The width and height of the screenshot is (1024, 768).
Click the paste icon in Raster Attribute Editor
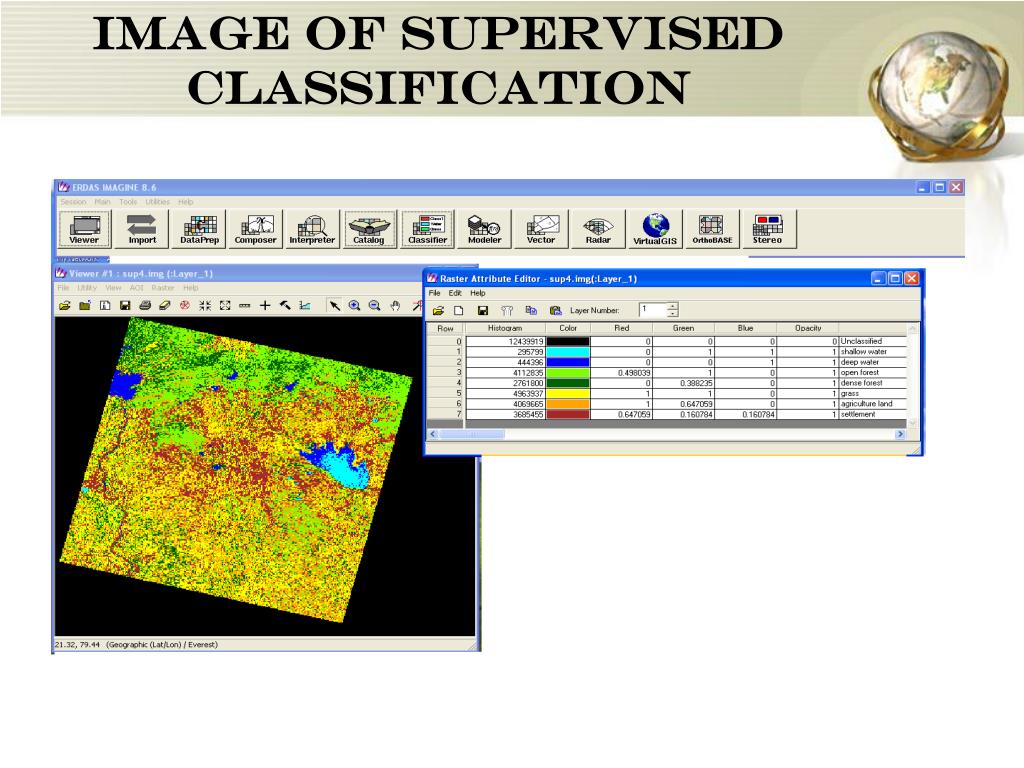click(x=555, y=310)
